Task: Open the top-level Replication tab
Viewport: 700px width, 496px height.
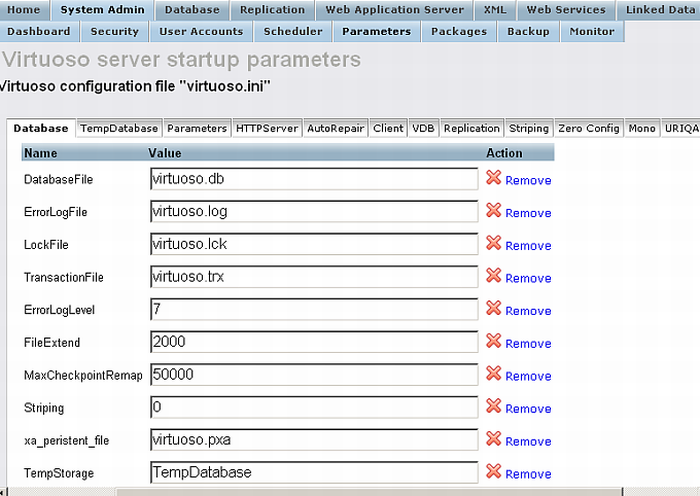Action: (272, 10)
